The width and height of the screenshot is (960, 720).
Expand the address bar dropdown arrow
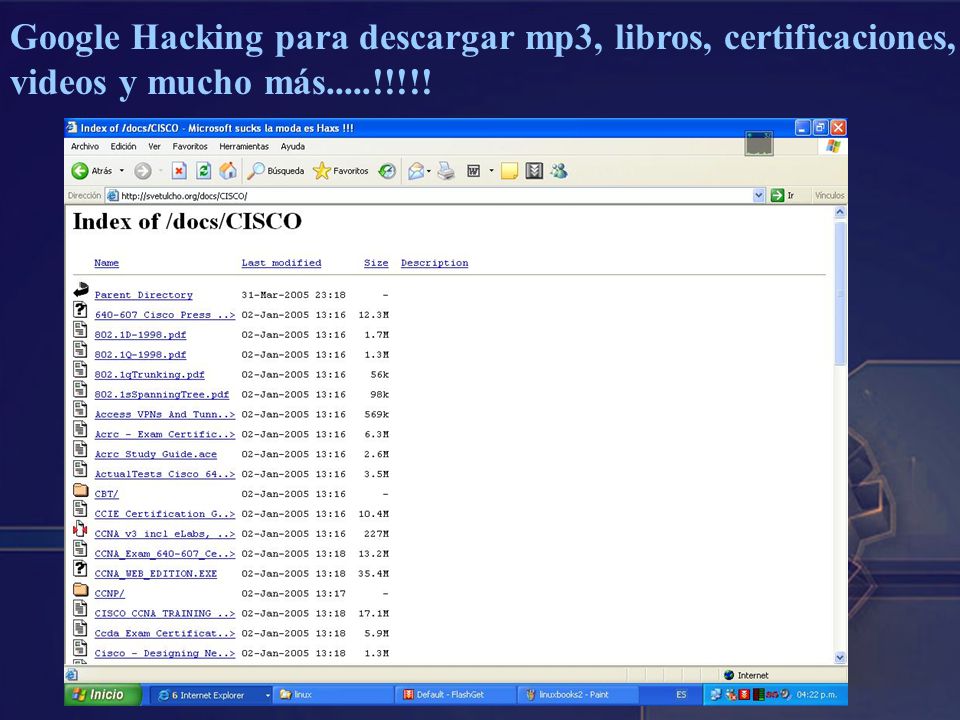tap(759, 195)
